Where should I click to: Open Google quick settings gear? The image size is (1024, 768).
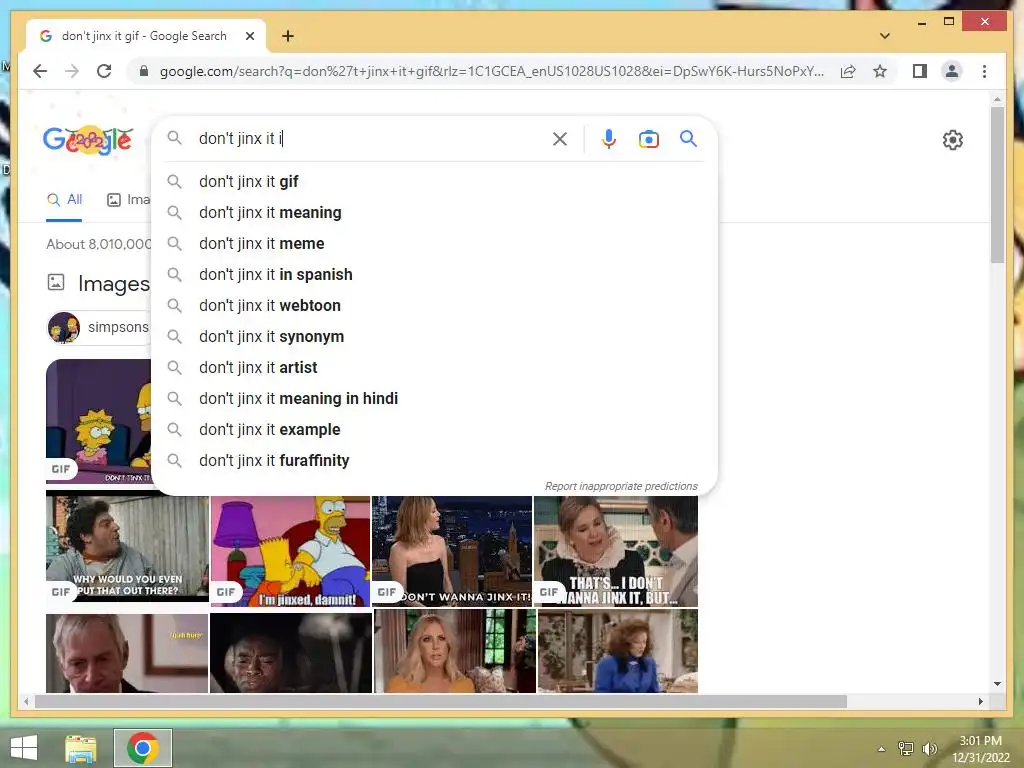(x=953, y=140)
